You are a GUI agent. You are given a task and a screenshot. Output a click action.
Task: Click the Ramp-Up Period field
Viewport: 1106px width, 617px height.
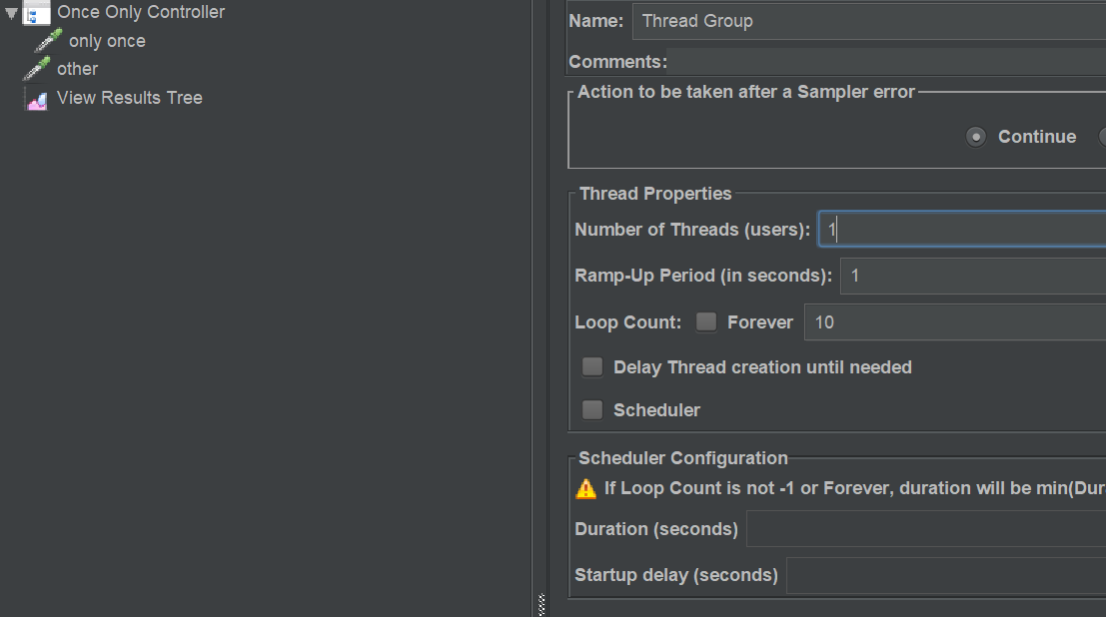click(x=973, y=276)
